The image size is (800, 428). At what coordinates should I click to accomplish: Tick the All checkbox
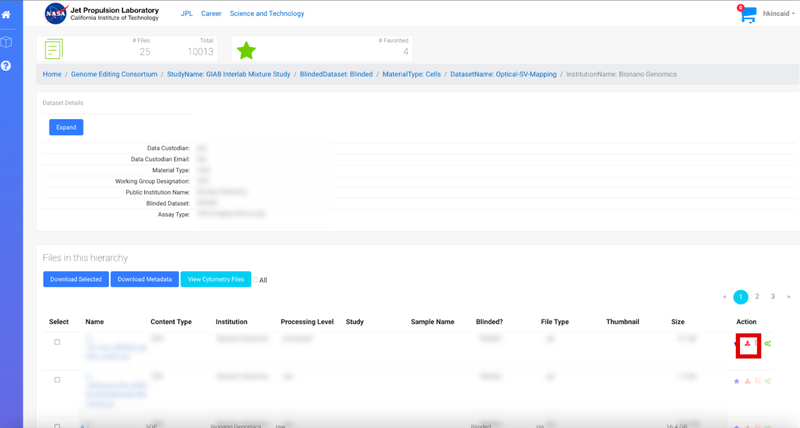tap(255, 280)
